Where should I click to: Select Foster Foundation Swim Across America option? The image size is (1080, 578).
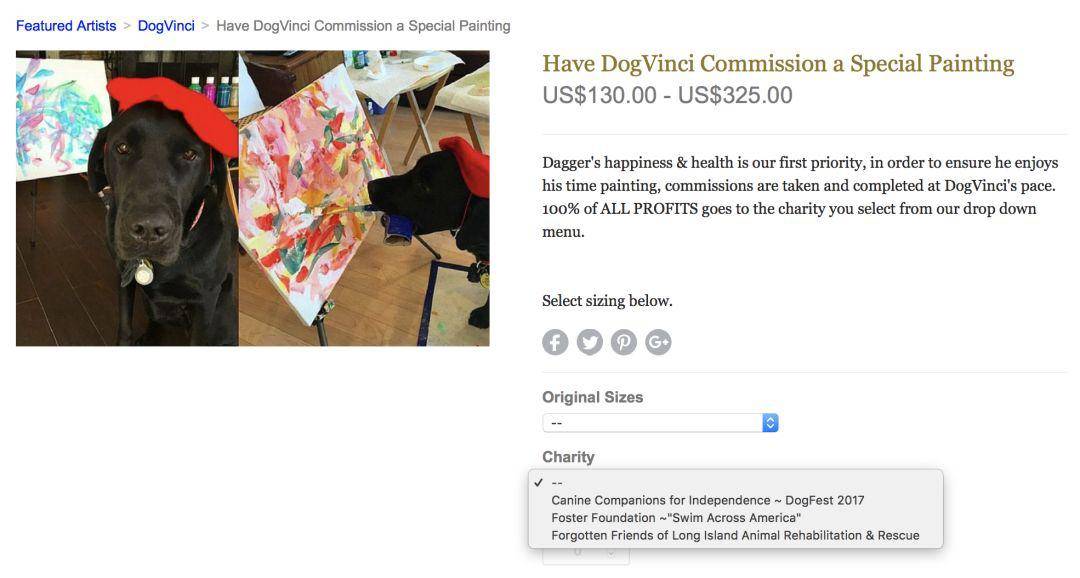point(676,518)
